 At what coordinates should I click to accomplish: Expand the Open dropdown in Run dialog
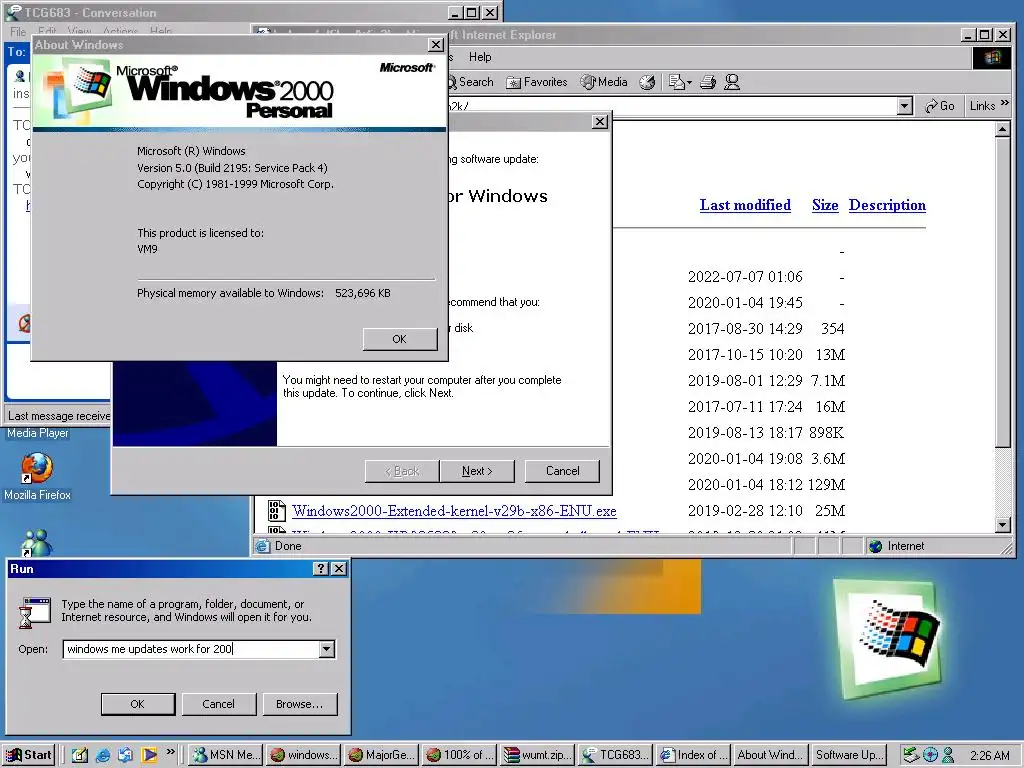[x=327, y=649]
